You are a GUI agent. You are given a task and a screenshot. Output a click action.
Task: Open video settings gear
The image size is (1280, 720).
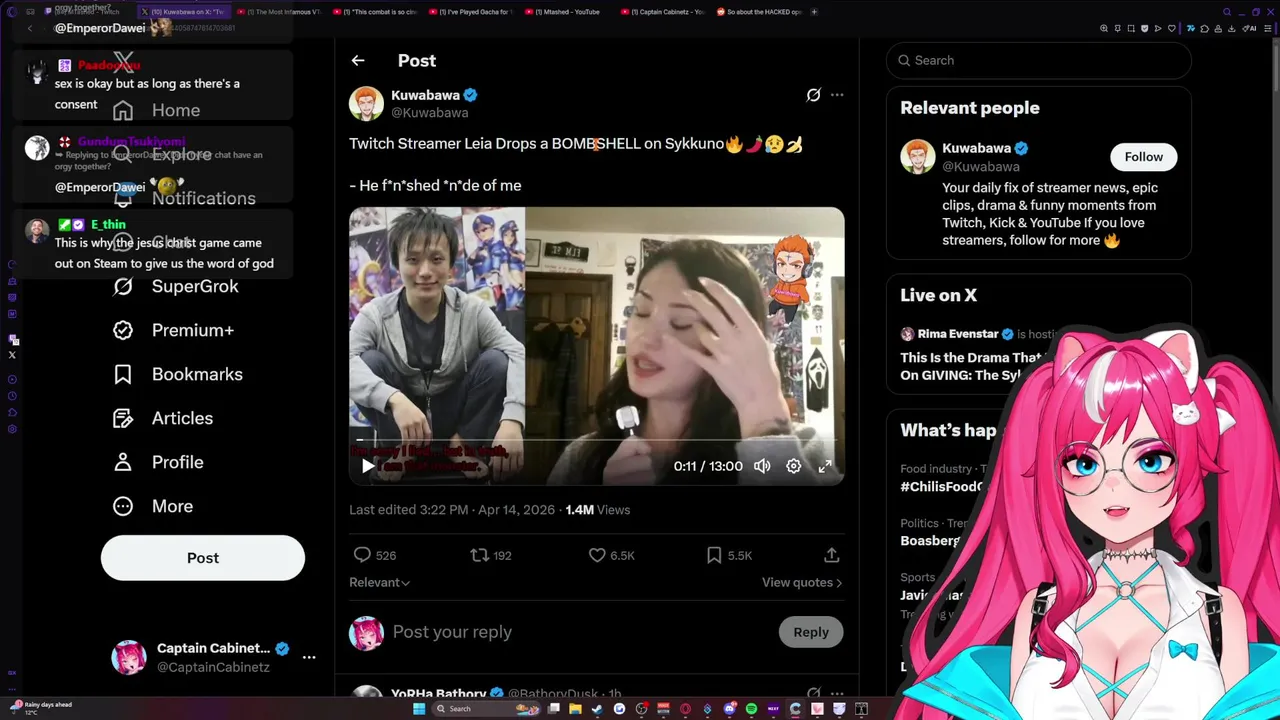793,466
